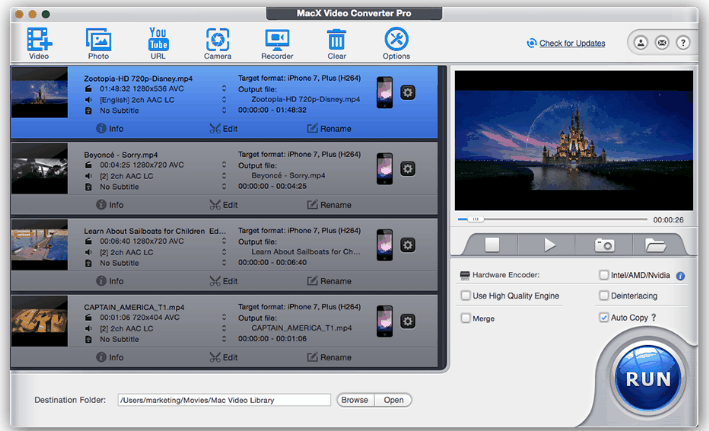Change subtitle stepper for Sailboats video
Viewport: 709px width, 431px height.
coord(224,263)
